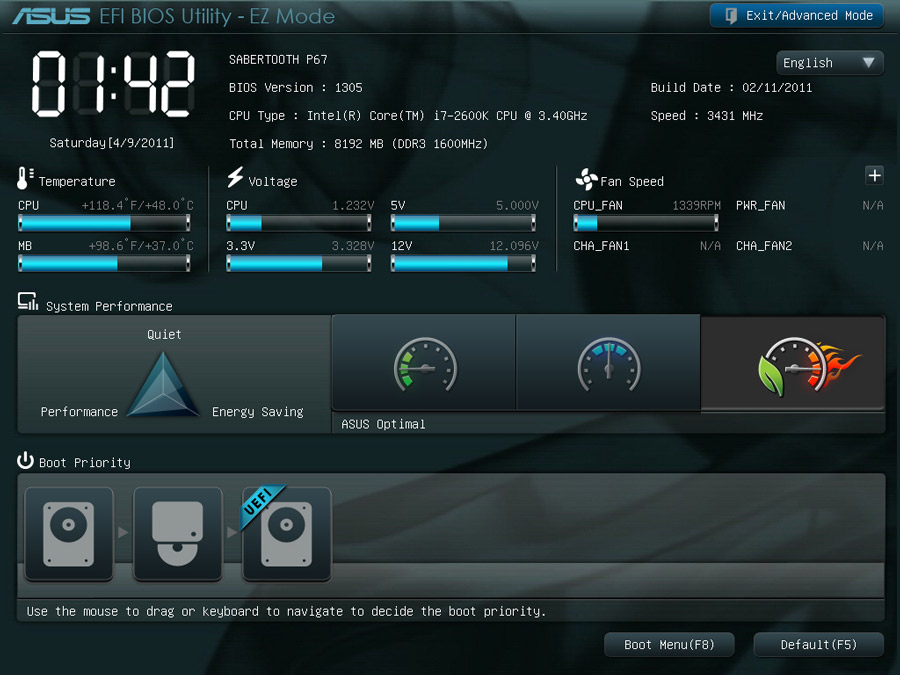Click the System Performance monitor icon

click(28, 304)
